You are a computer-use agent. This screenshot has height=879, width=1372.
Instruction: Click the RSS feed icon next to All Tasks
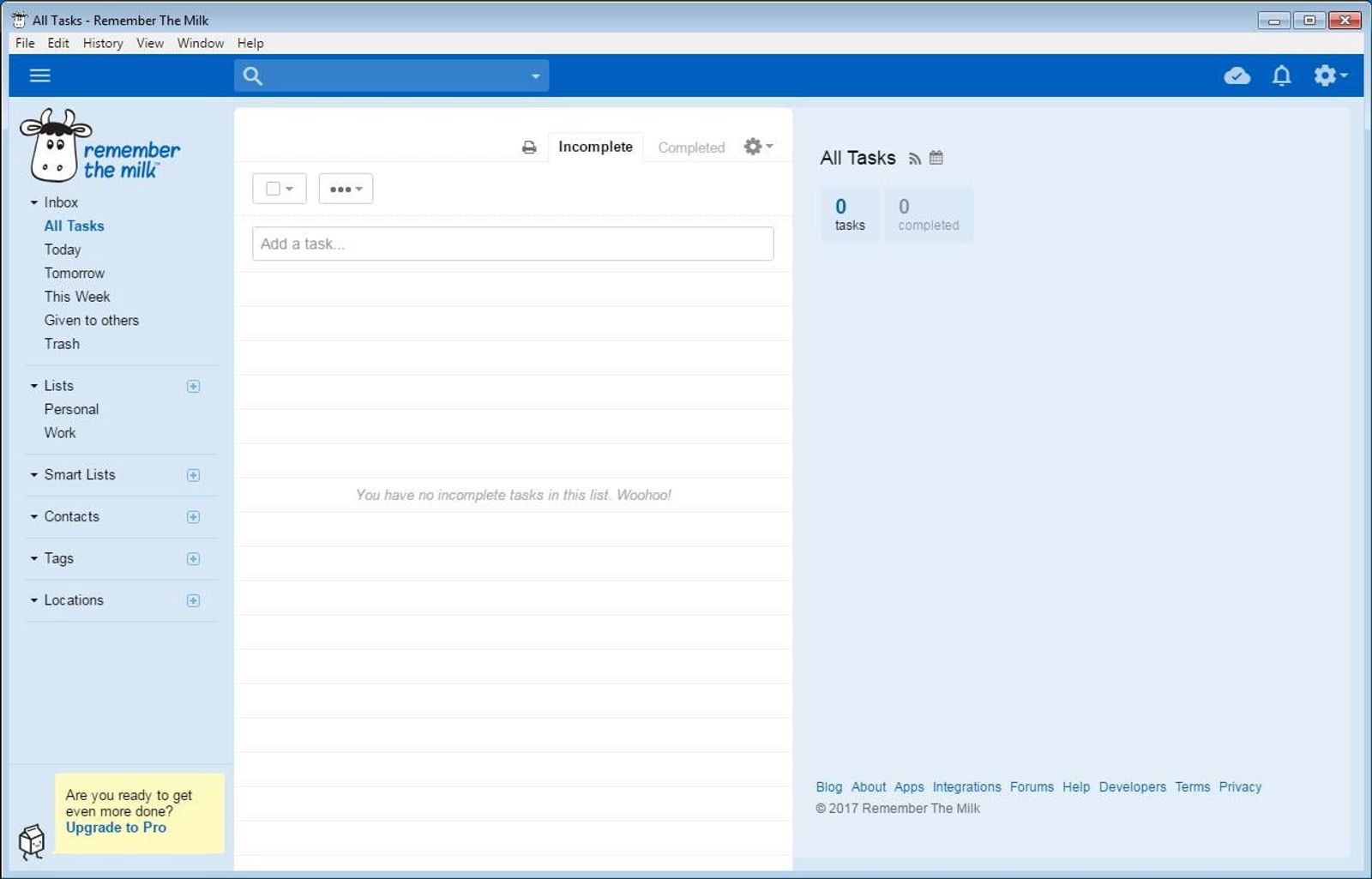915,159
